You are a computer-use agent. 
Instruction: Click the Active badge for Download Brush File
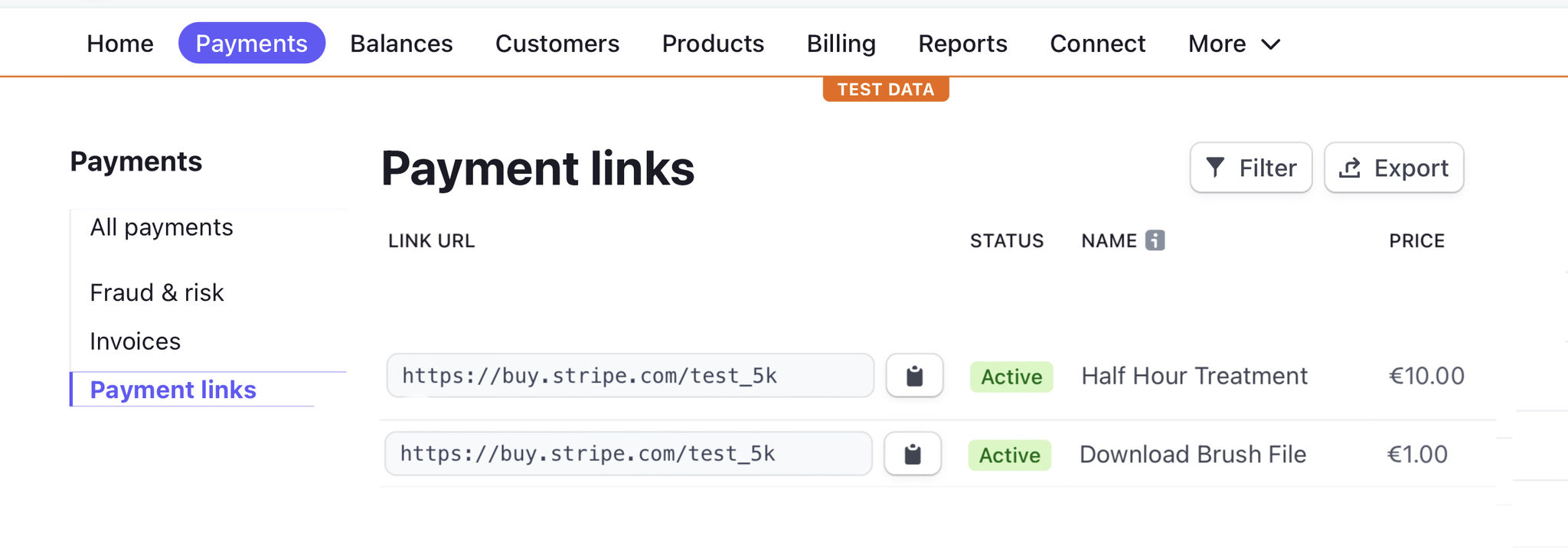(x=1009, y=455)
